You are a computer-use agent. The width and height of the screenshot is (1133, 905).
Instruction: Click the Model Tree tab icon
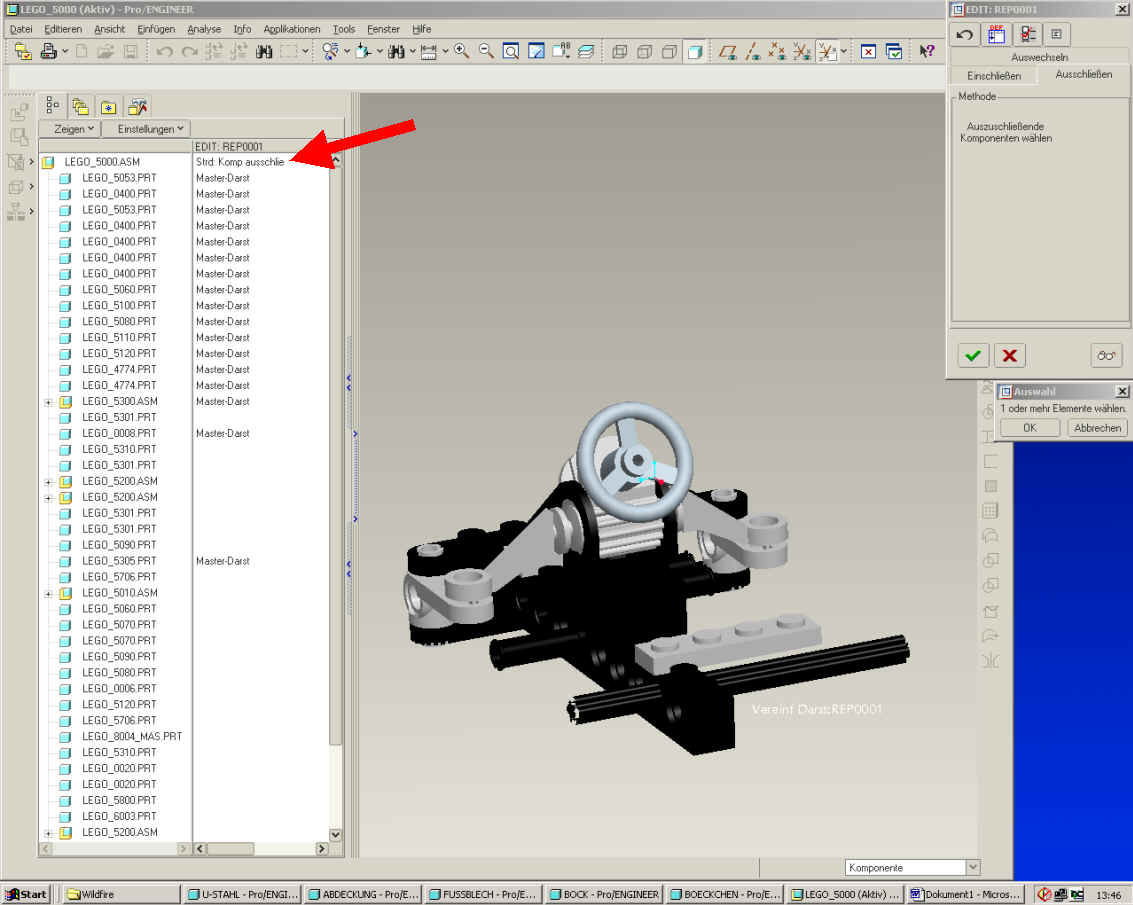click(53, 107)
